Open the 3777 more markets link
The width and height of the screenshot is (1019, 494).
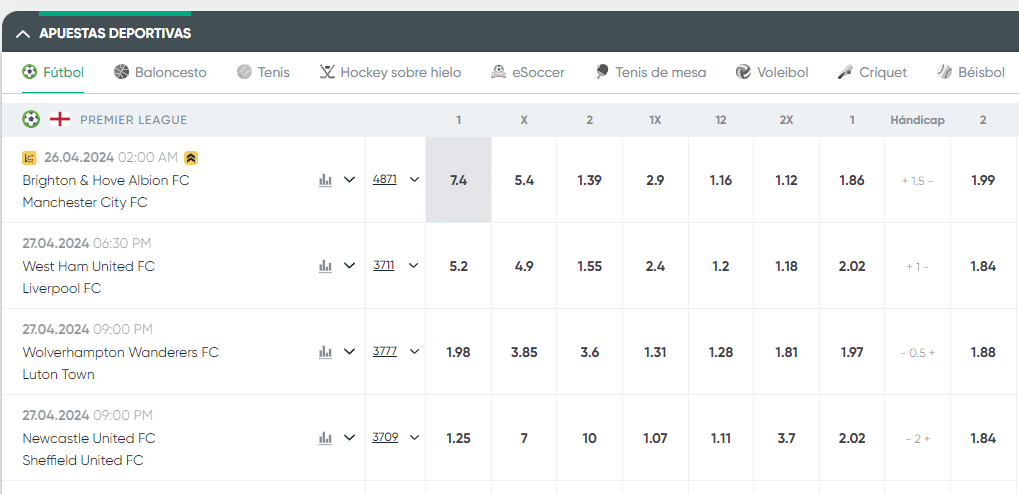coord(385,351)
